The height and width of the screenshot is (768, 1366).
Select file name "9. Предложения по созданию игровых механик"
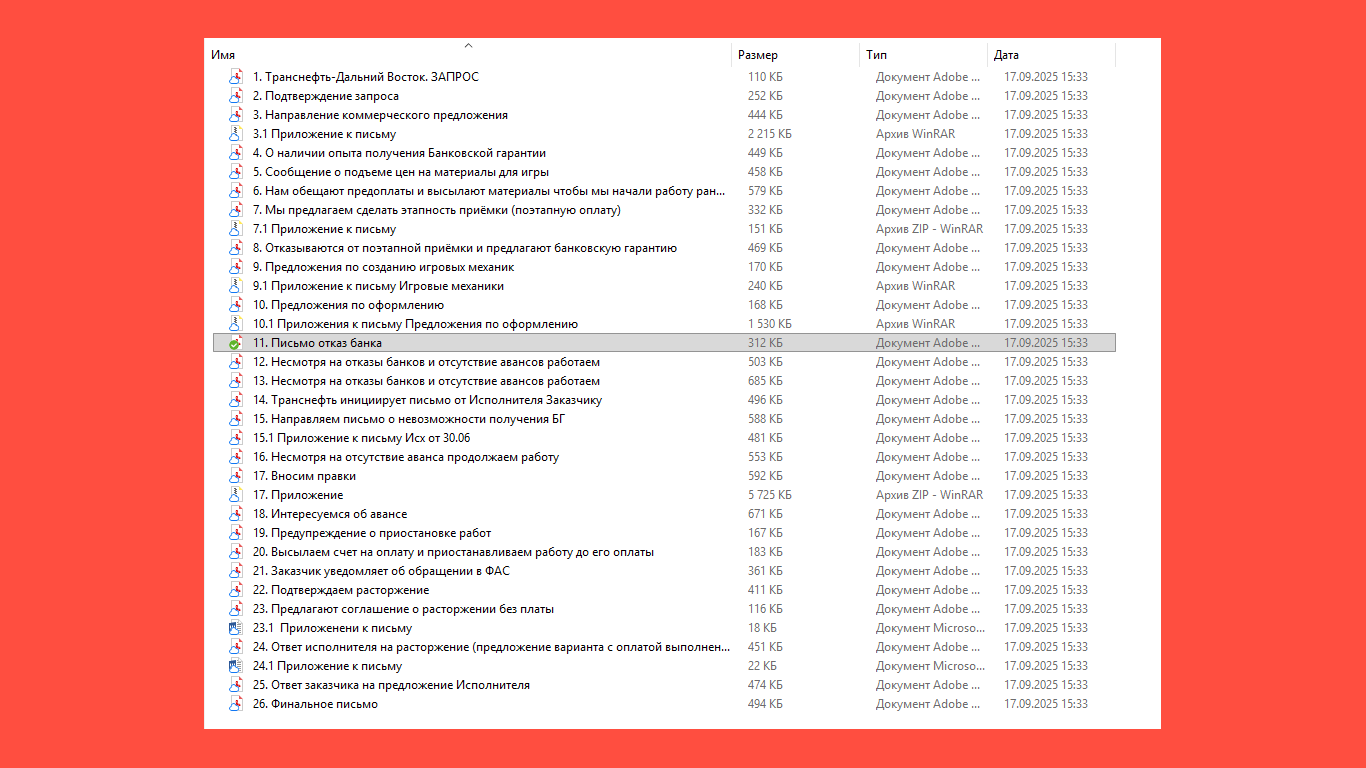384,267
